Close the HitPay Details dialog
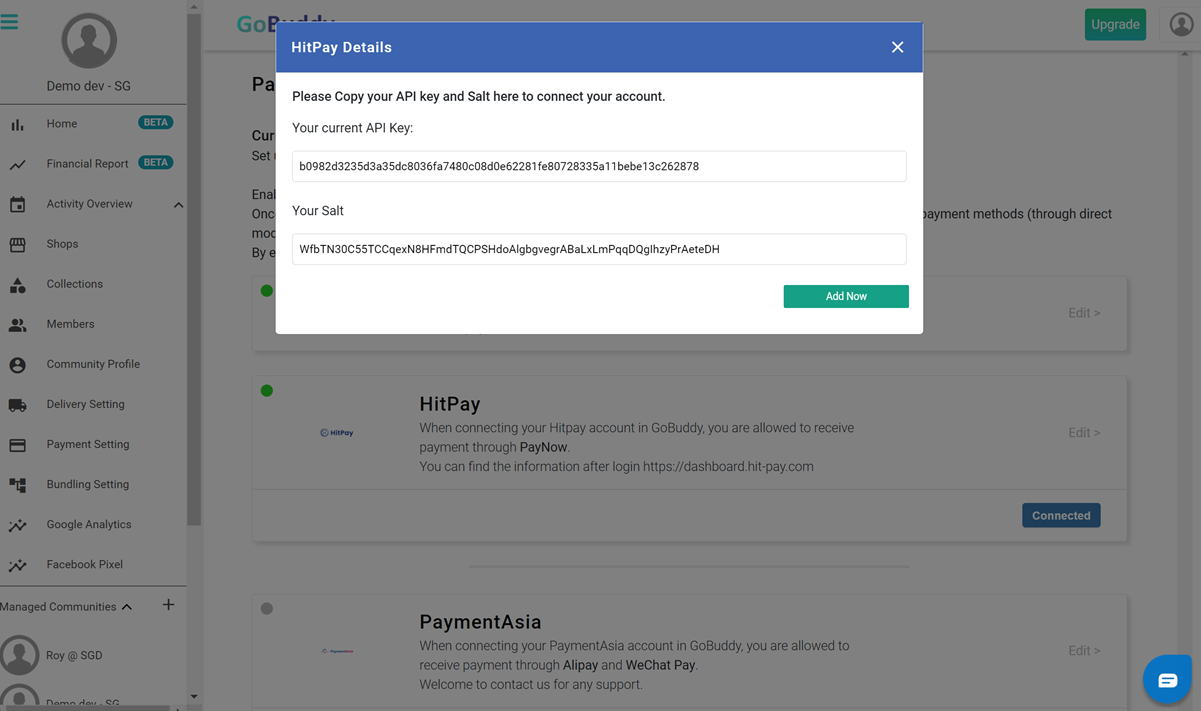This screenshot has width=1201, height=711. (897, 47)
